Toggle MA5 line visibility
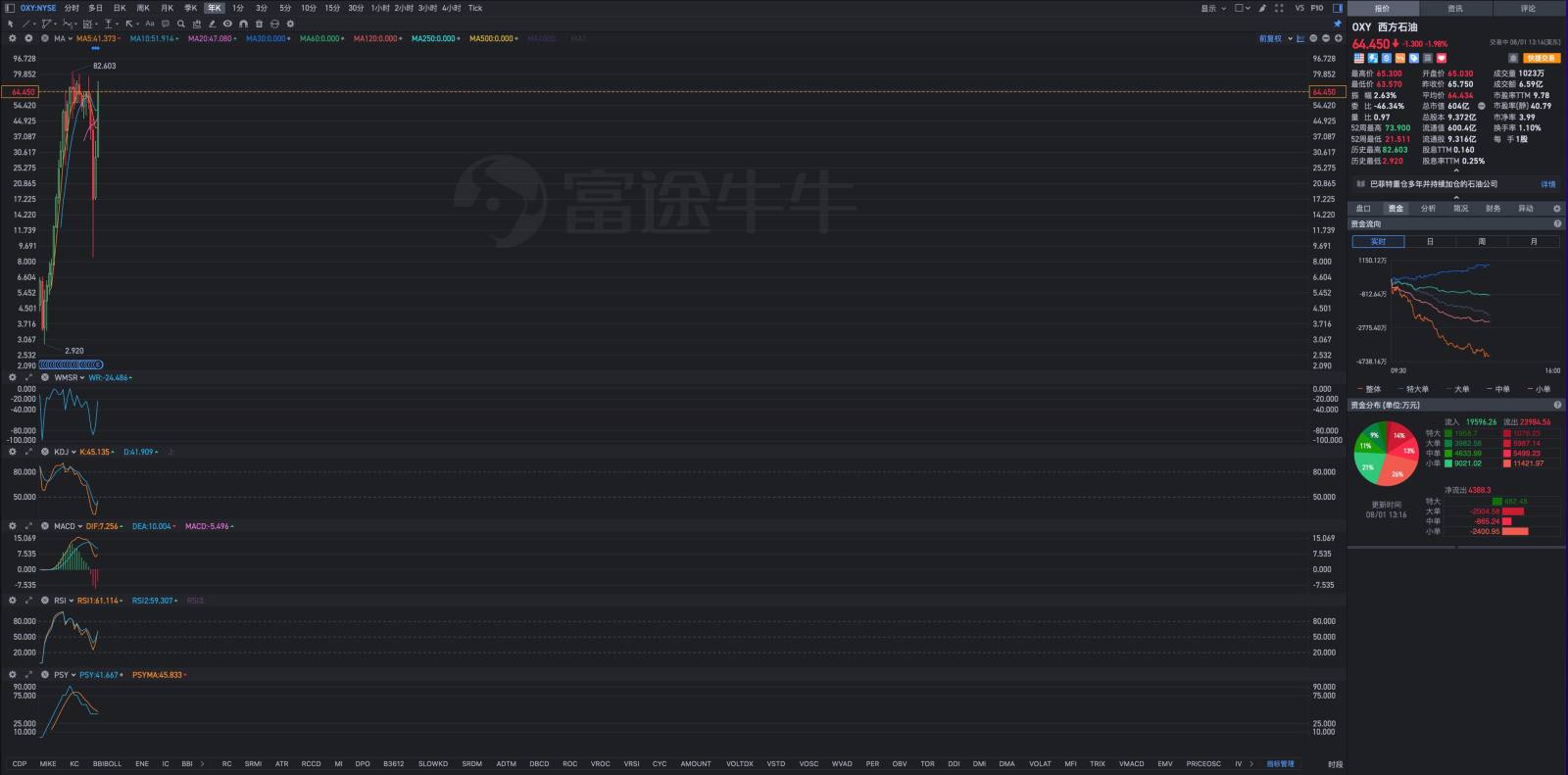This screenshot has width=1568, height=775. pos(98,38)
